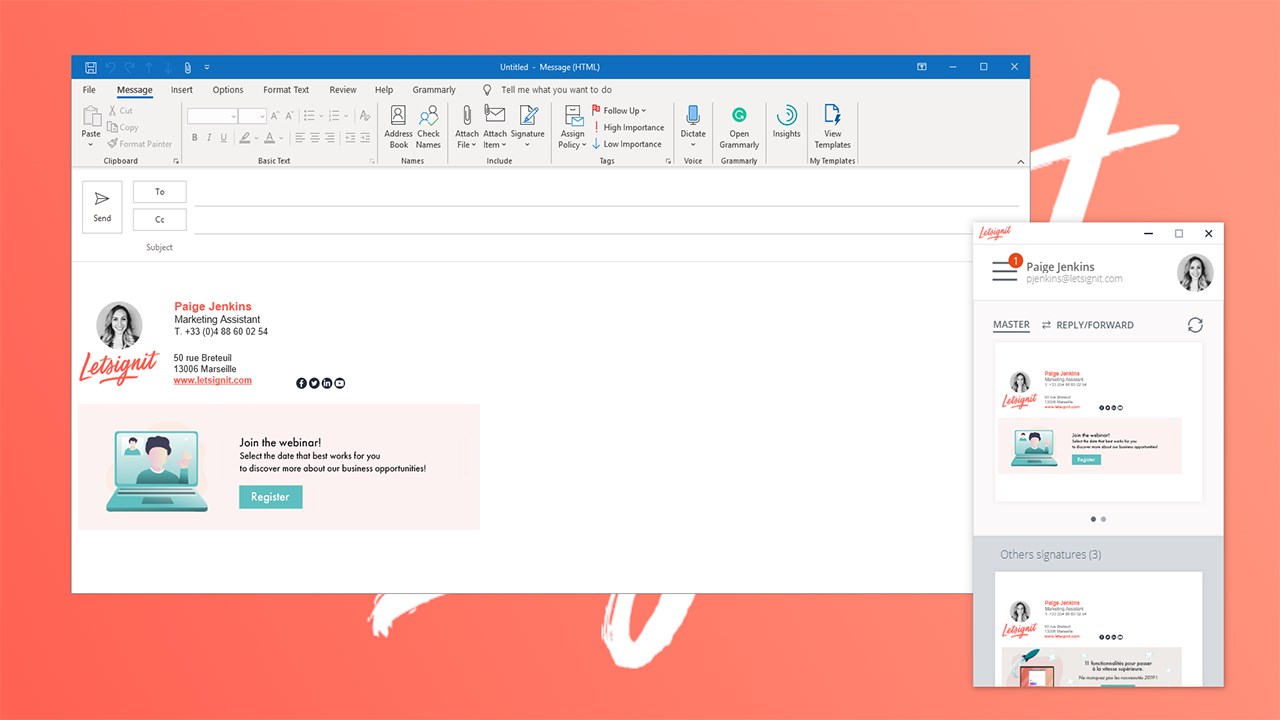Collapse the ribbon with the chevron

pos(1021,161)
